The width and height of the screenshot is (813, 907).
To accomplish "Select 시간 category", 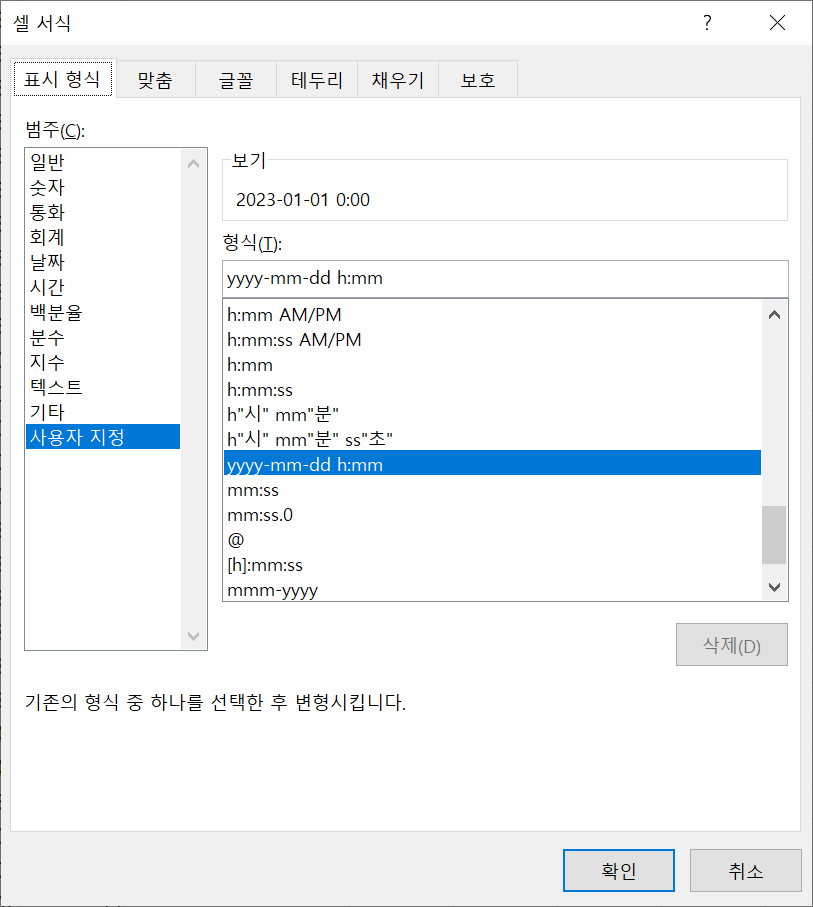I will (x=103, y=287).
